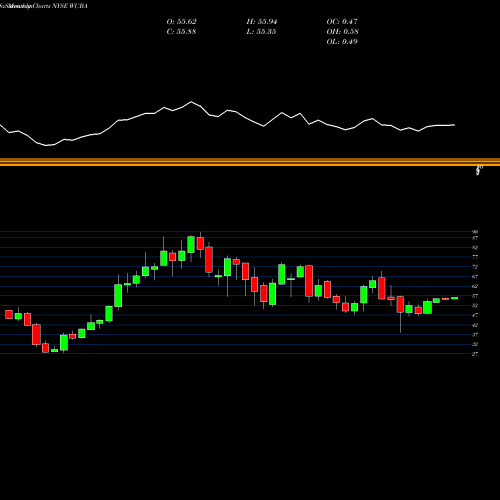Click the 77 price axis label
The width and height of the screenshot is (500, 500).
point(475,257)
